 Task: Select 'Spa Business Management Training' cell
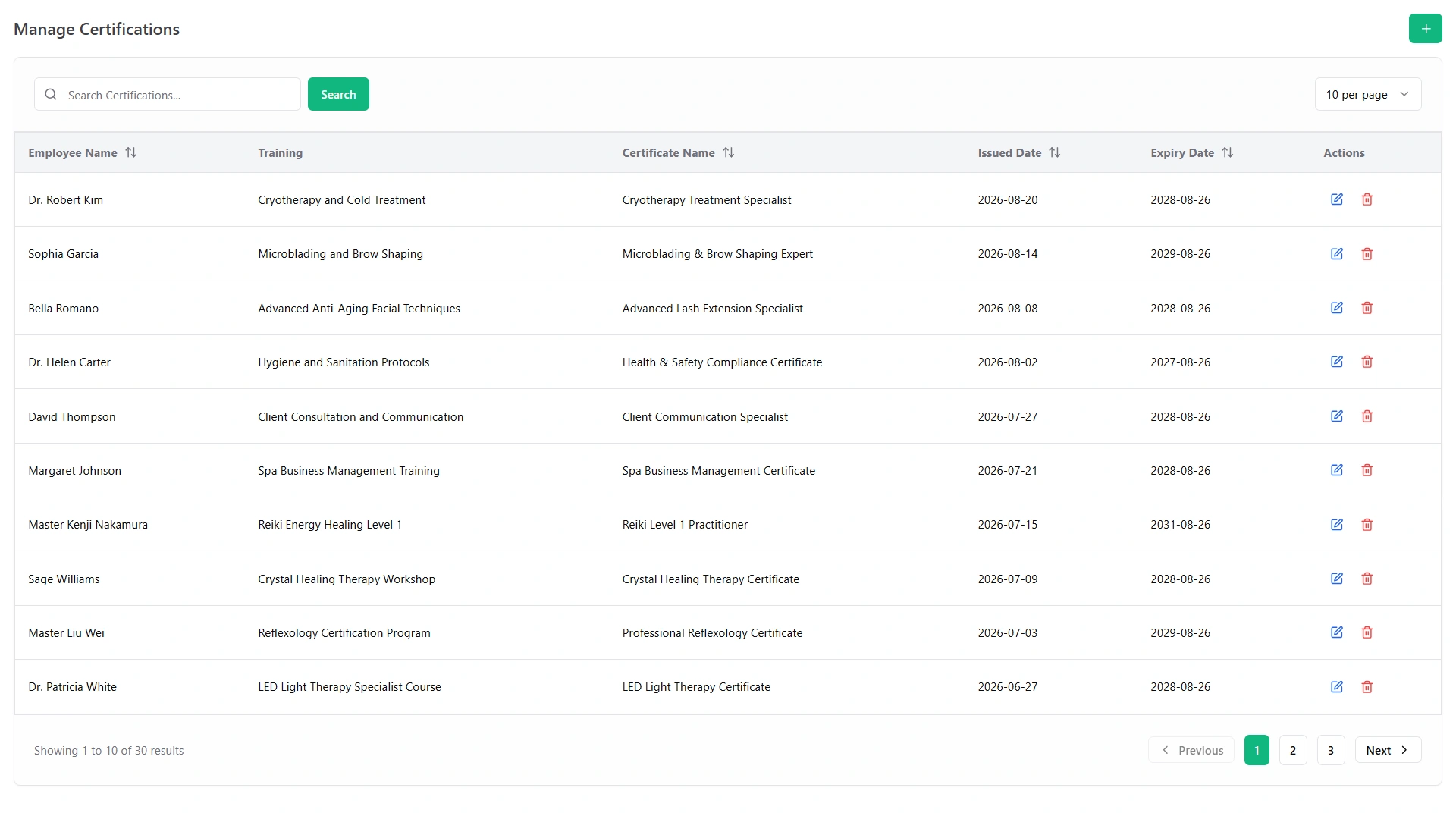349,471
